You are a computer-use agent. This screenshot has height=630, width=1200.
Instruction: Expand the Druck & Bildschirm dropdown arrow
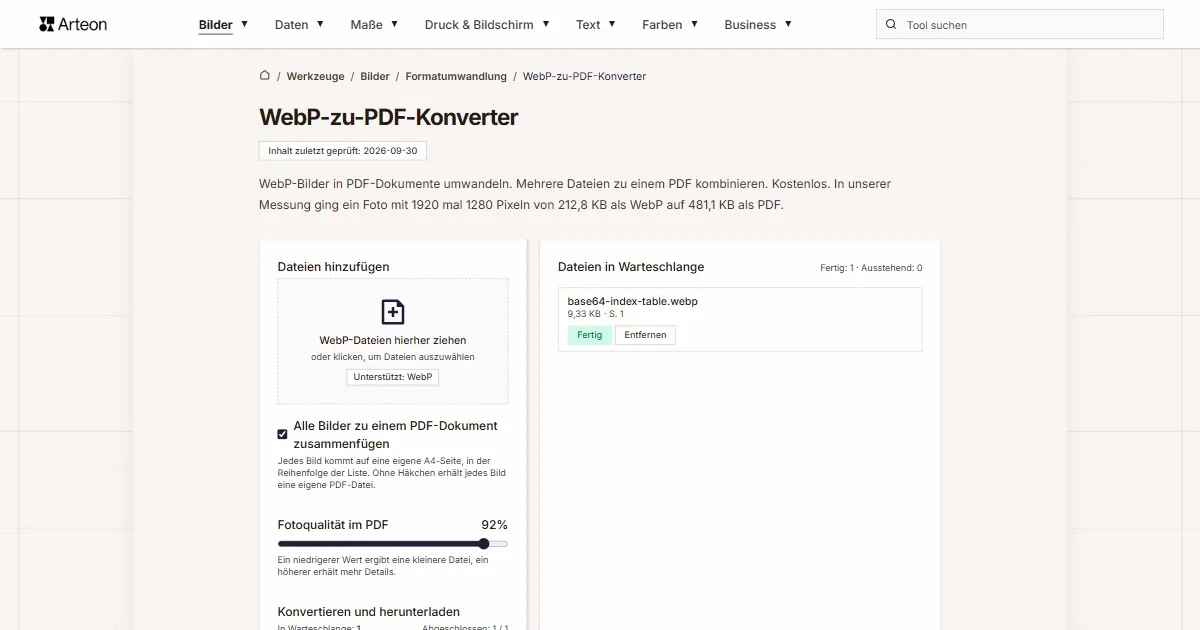pos(546,24)
